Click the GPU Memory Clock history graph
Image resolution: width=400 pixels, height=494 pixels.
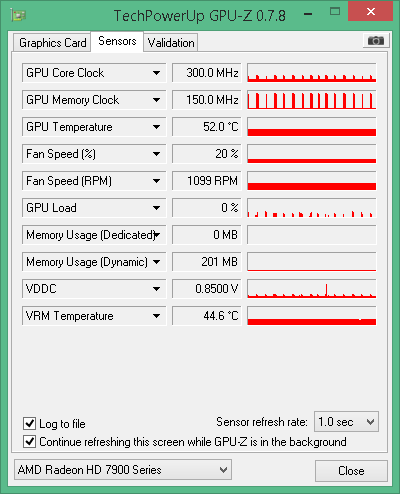point(312,100)
